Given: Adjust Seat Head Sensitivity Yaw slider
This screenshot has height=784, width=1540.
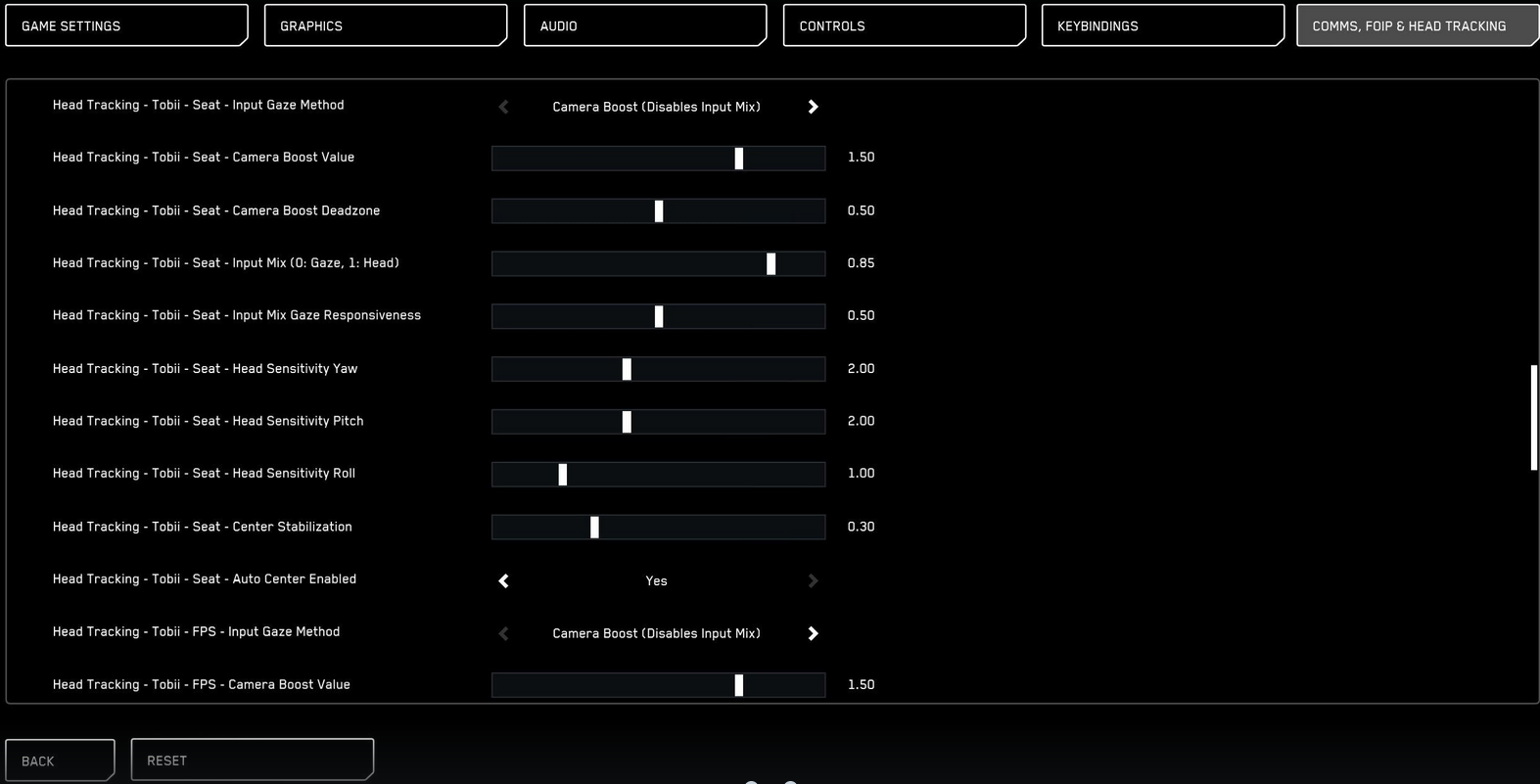Looking at the screenshot, I should (658, 369).
